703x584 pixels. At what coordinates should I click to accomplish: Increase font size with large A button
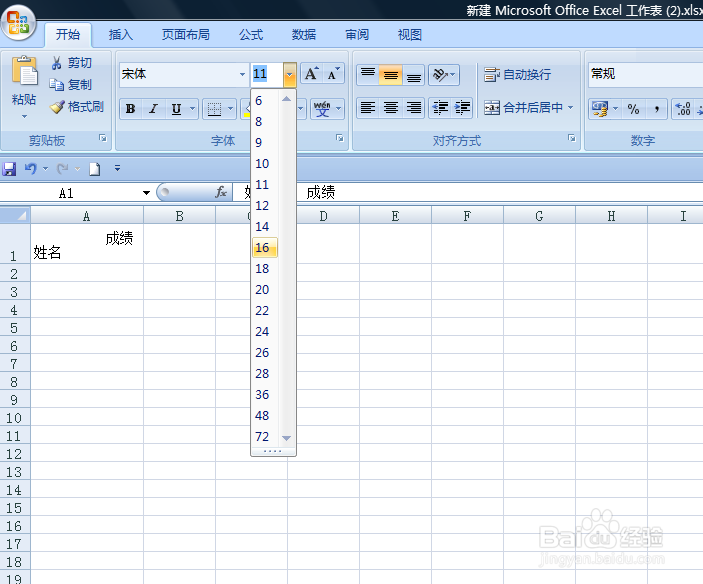(312, 74)
